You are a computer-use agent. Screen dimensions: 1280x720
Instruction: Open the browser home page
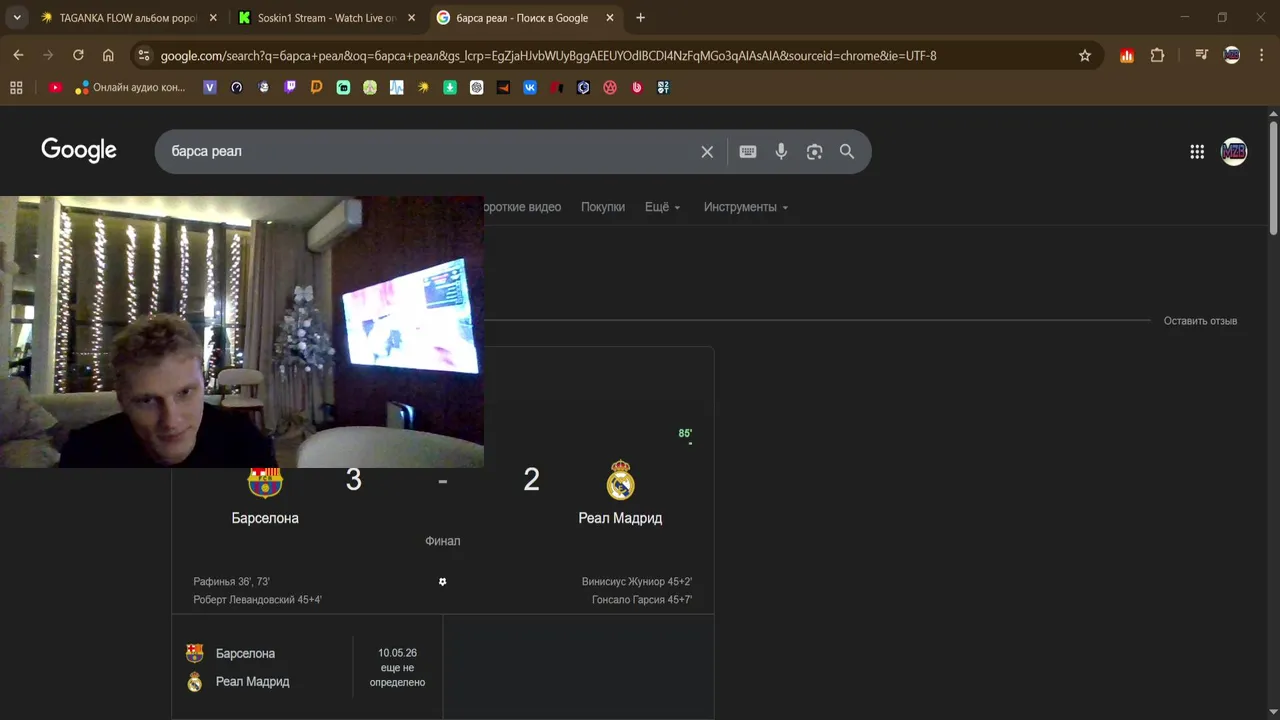(x=108, y=55)
